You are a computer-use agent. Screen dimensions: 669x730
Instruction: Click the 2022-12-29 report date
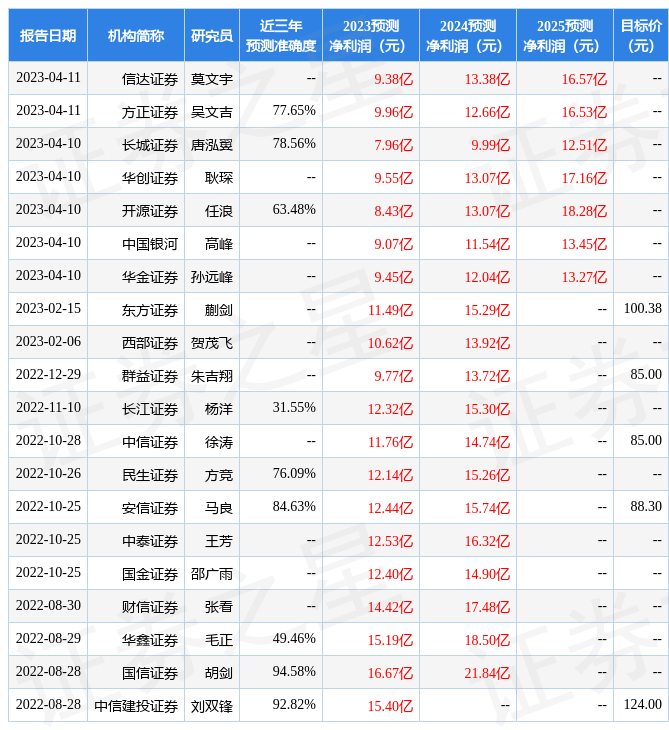[48, 374]
